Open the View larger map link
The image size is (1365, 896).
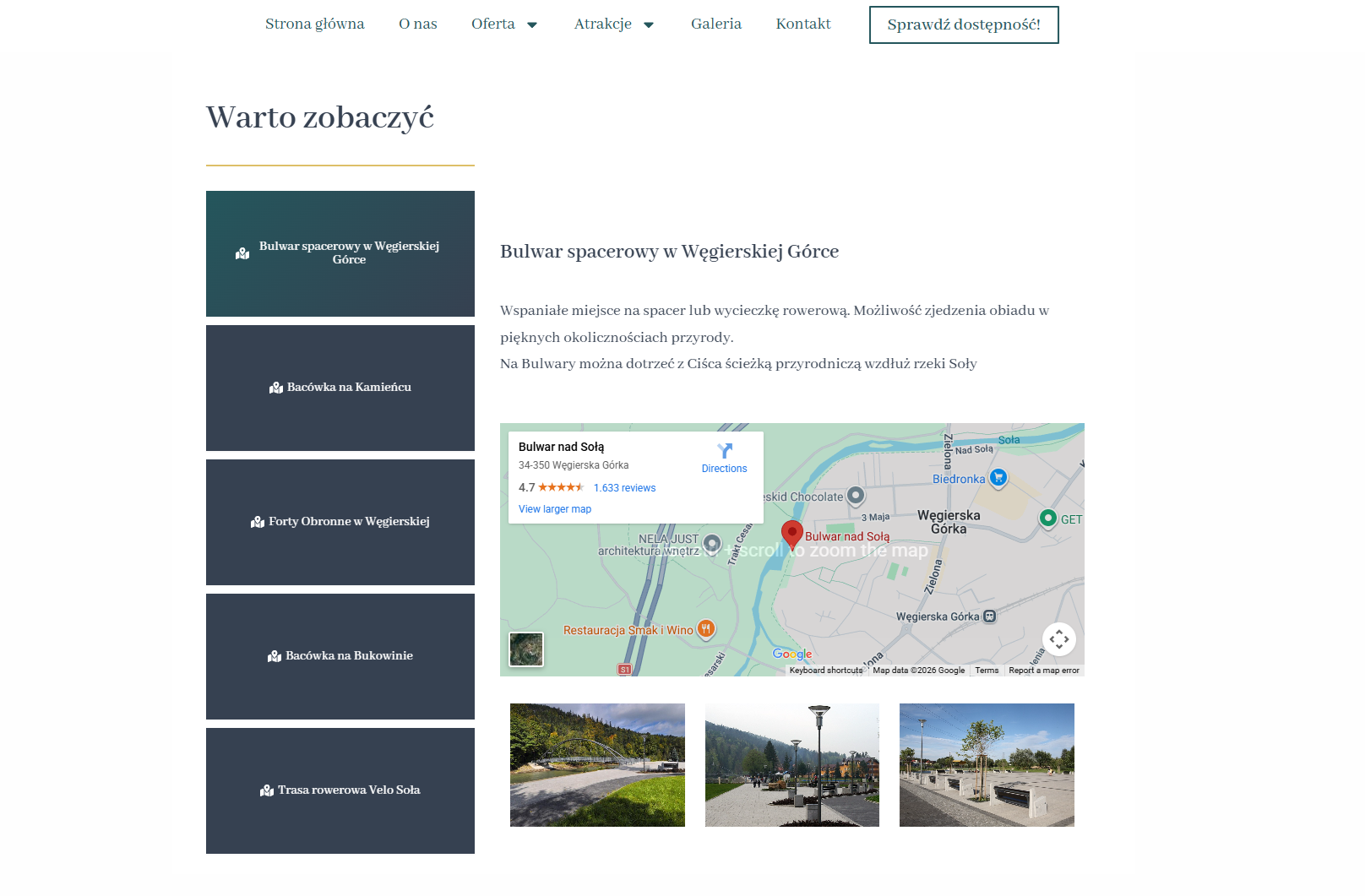click(554, 509)
